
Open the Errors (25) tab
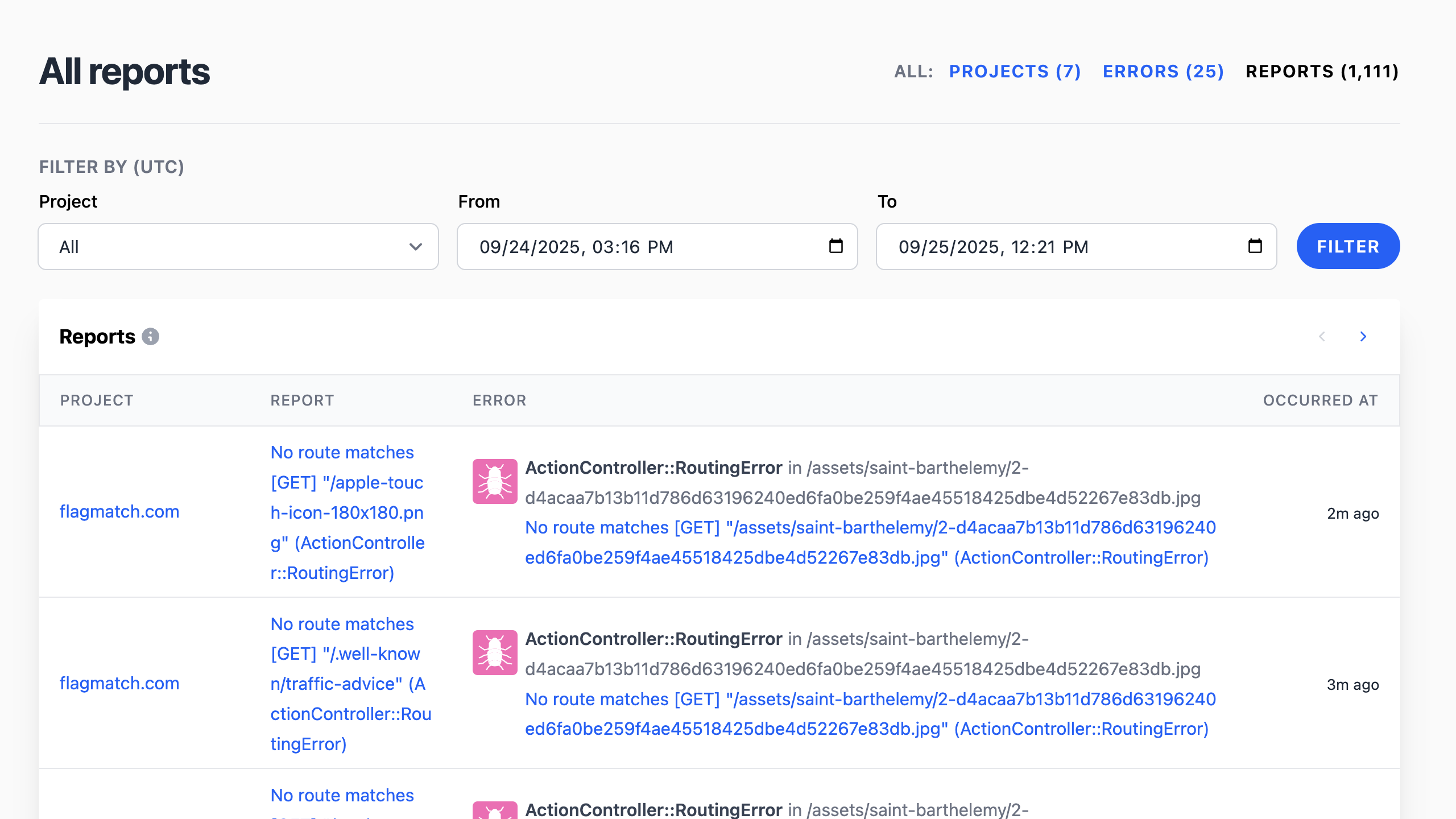pyautogui.click(x=1163, y=72)
